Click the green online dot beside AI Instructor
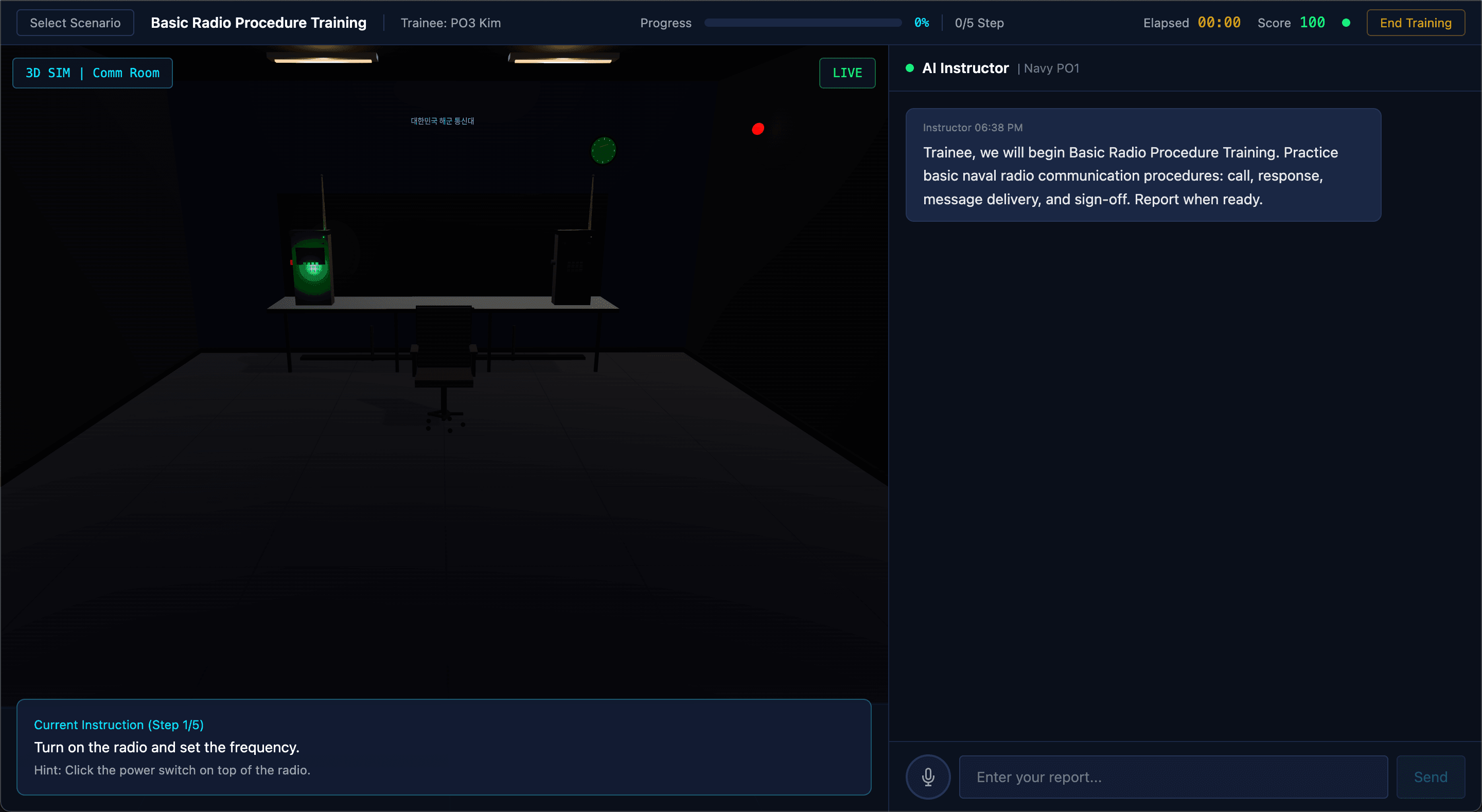The height and width of the screenshot is (812, 1482). 909,68
